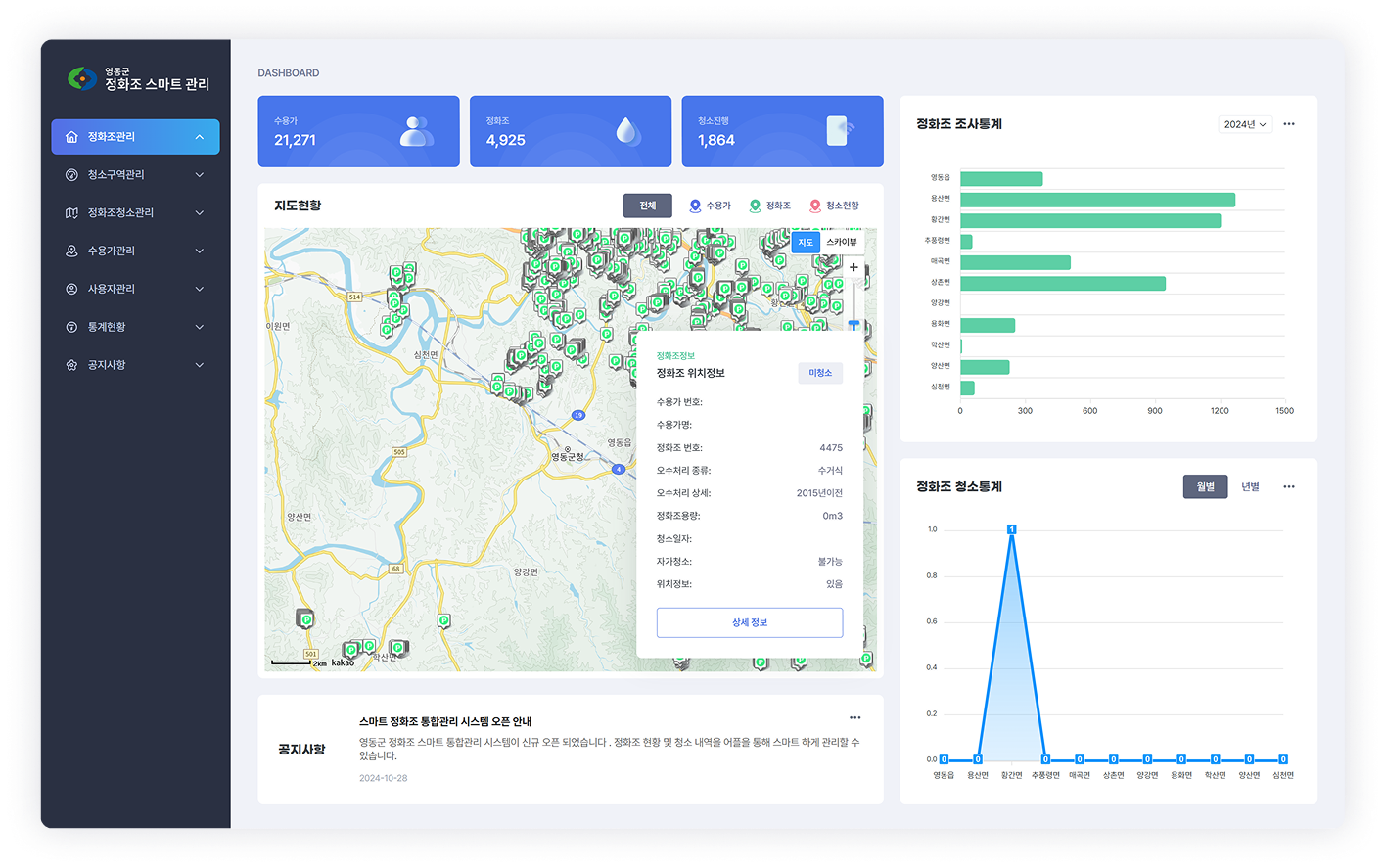
Task: Click the 사용자관리 user icon
Action: tap(71, 290)
